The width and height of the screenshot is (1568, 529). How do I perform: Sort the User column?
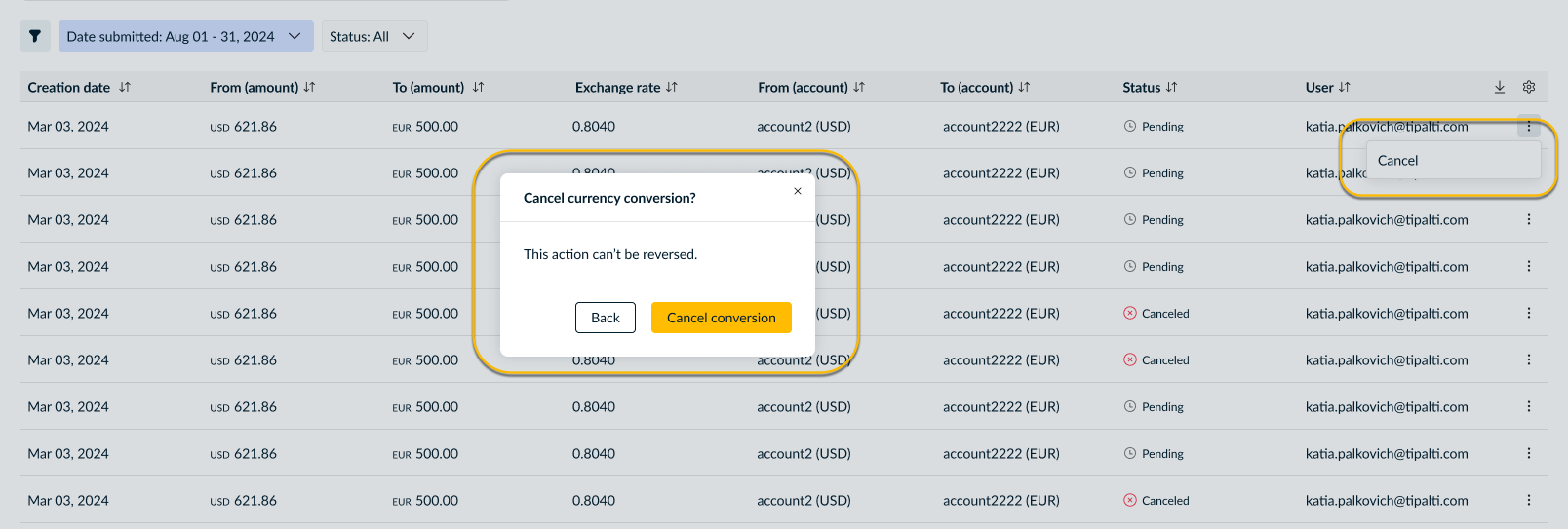(1345, 87)
